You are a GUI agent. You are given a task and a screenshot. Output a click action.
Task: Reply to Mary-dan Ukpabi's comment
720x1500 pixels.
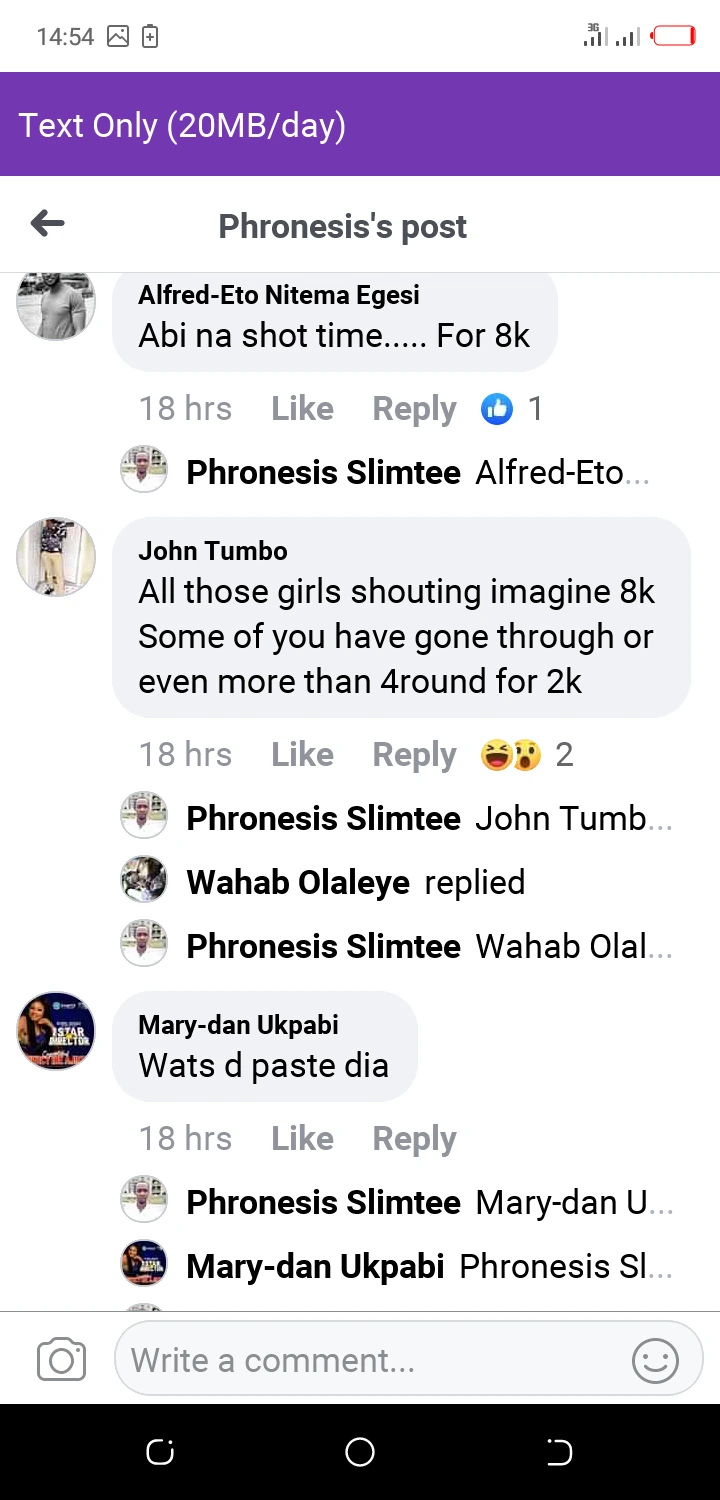click(414, 1138)
